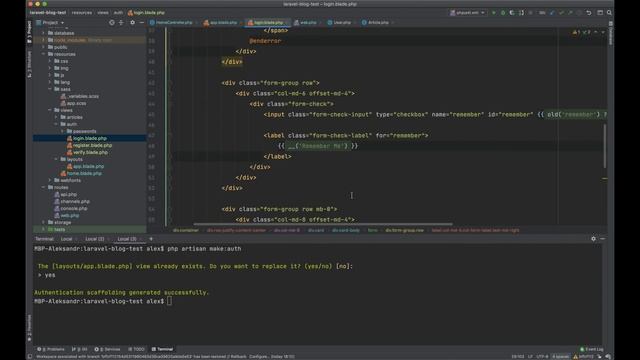Open register.blade.php in project tree
Image resolution: width=640 pixels, height=360 pixels.
click(92, 145)
